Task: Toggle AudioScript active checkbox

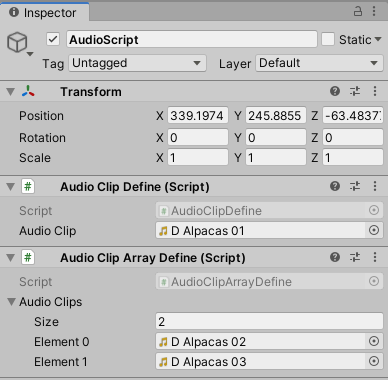Action: 53,39
